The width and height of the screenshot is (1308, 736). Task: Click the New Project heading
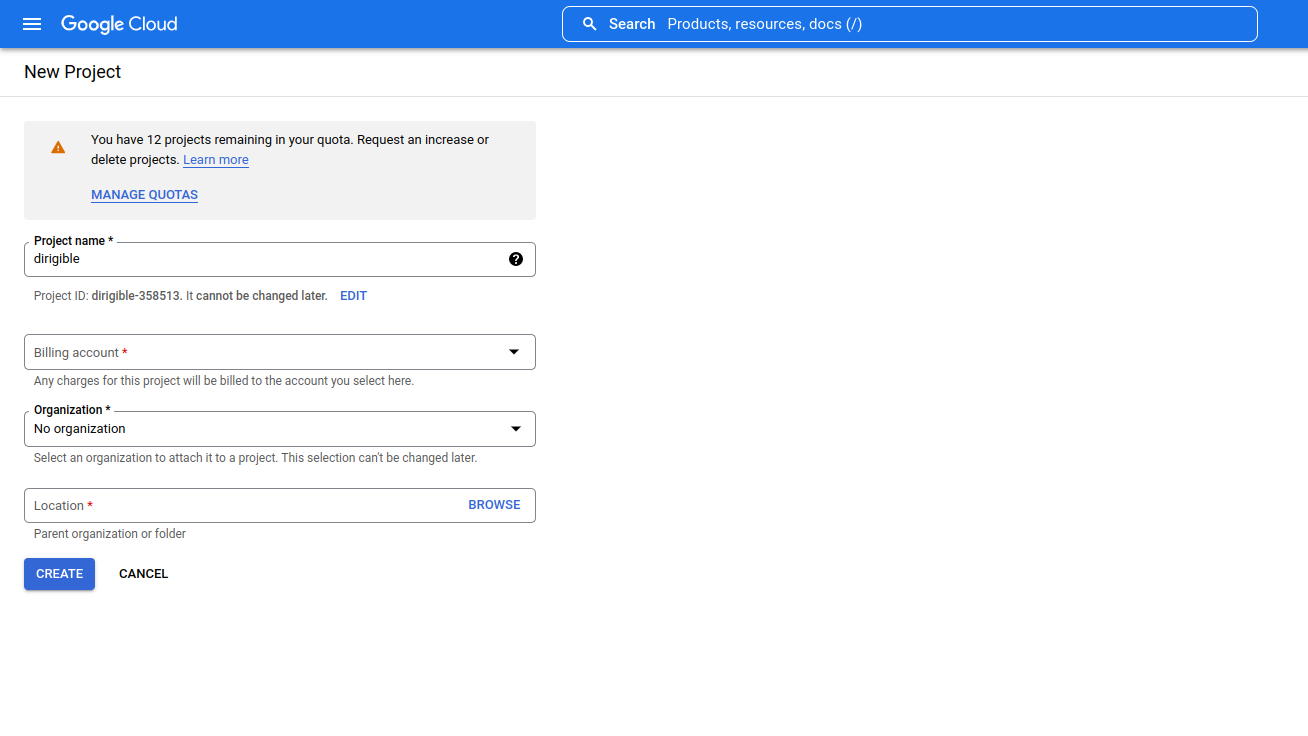point(73,72)
